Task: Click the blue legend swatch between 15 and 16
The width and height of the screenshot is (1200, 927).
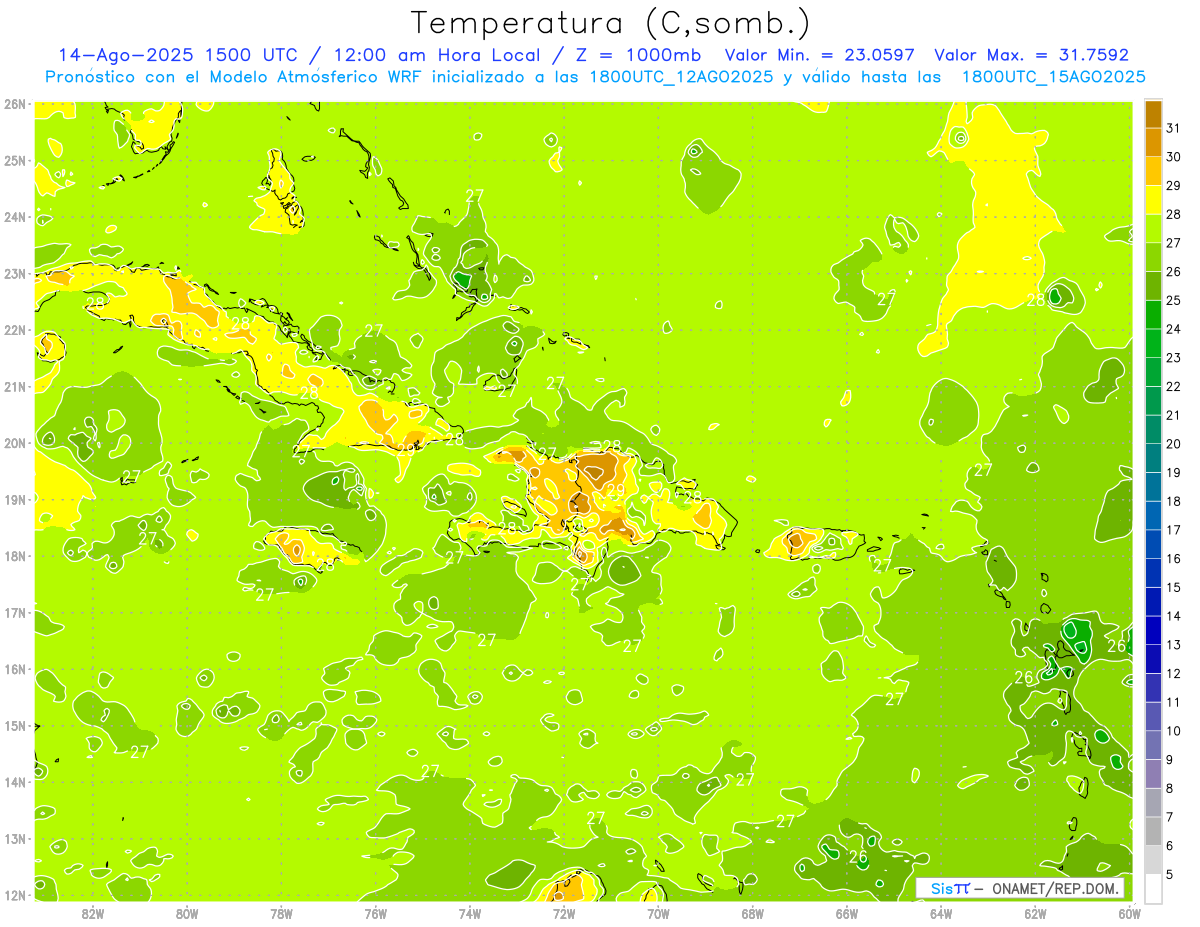Action: tap(1153, 573)
